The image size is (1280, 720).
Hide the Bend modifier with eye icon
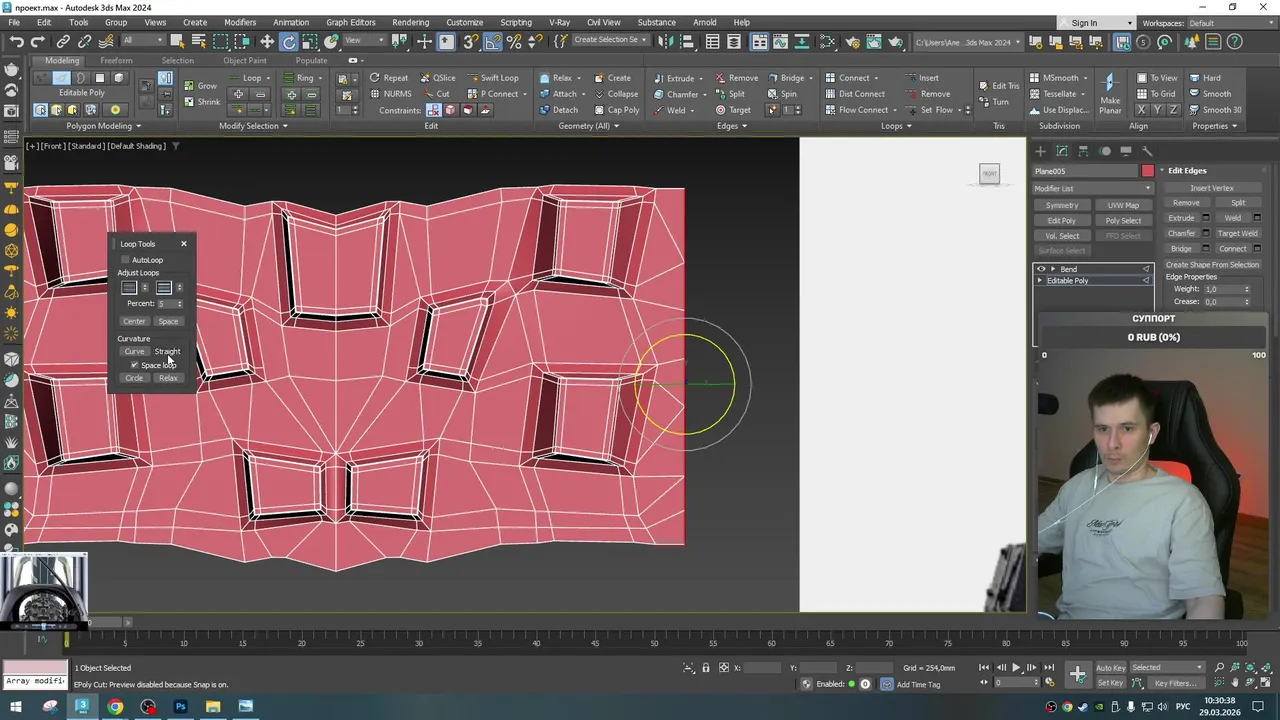click(1041, 269)
